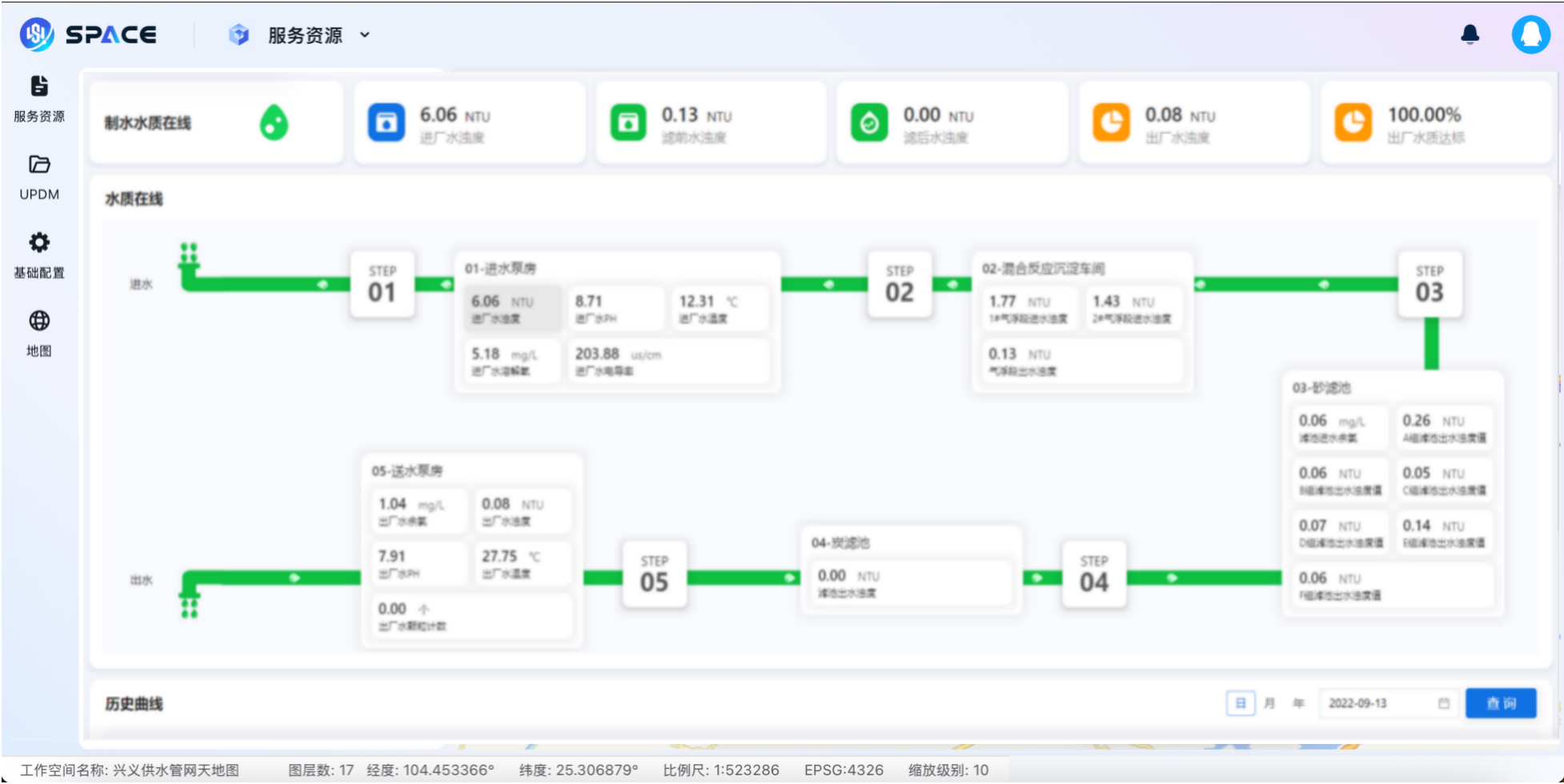Click the 2022-09-13 date input field

pos(1376,703)
